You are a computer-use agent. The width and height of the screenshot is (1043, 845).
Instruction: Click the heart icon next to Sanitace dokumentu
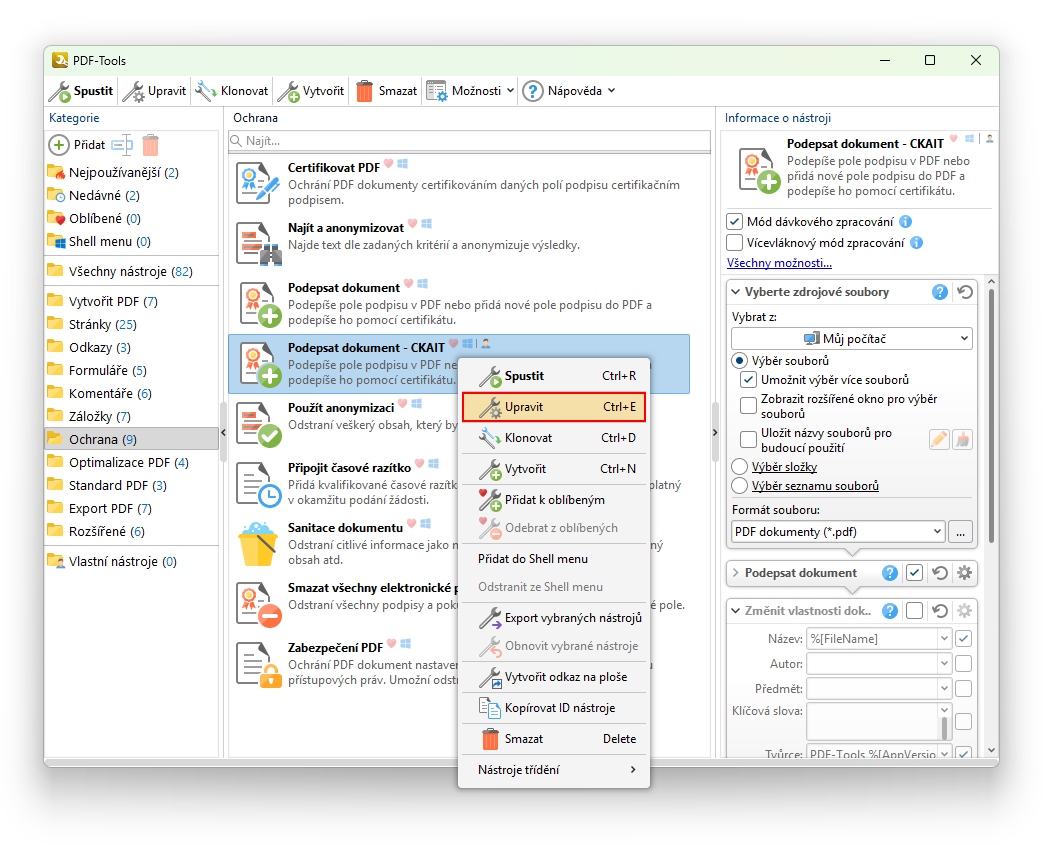412,524
